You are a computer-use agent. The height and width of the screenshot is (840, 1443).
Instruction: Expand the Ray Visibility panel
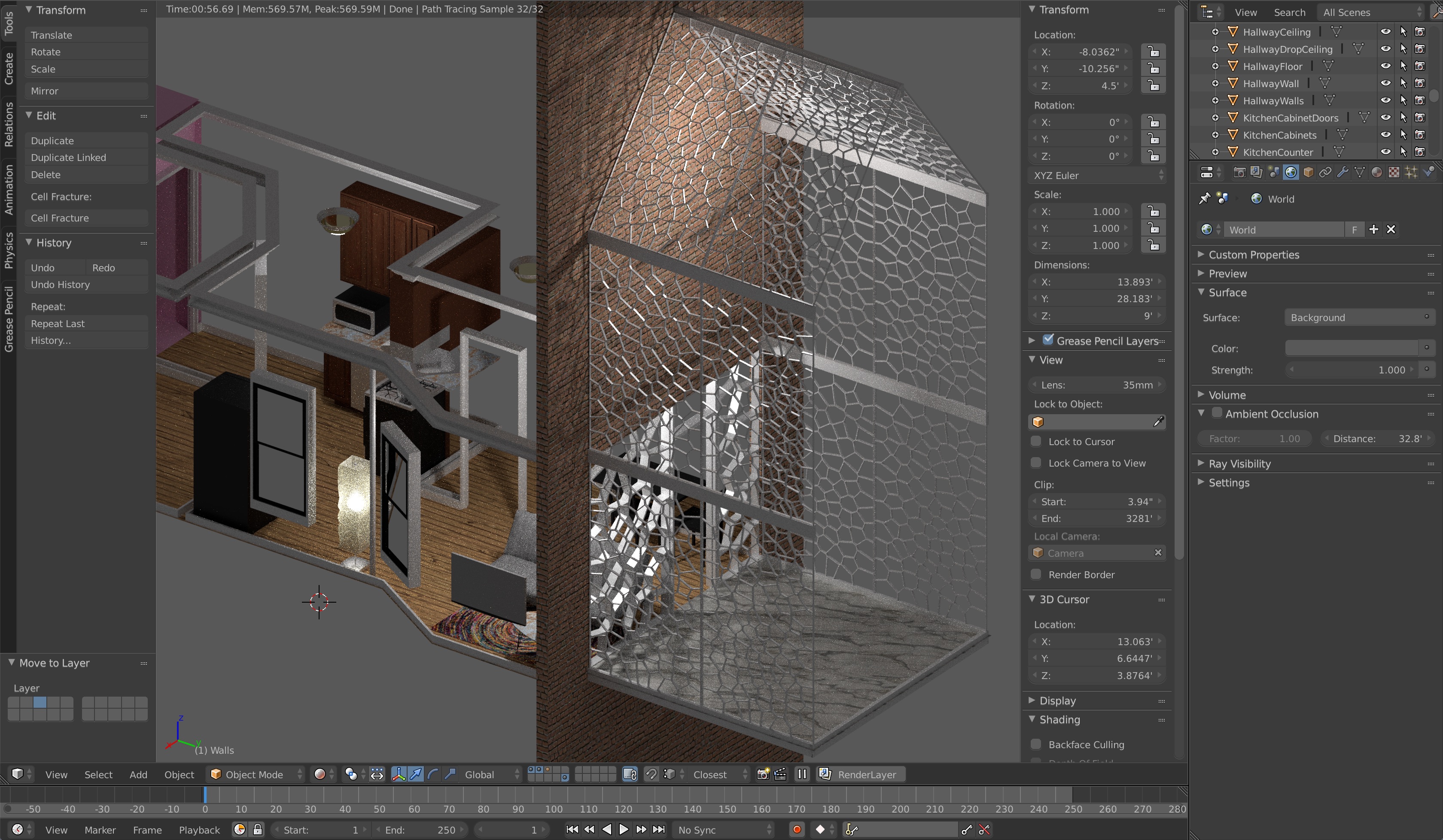tap(1240, 464)
